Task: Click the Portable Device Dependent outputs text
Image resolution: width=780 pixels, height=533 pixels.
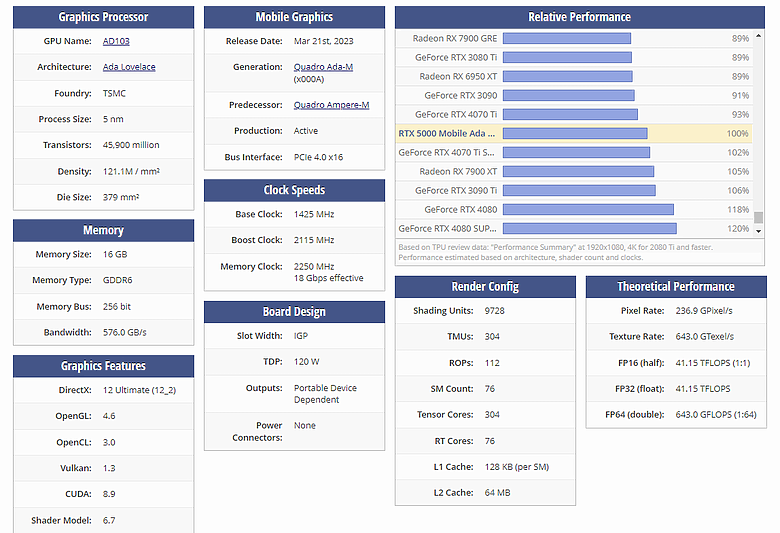Action: coord(325,394)
